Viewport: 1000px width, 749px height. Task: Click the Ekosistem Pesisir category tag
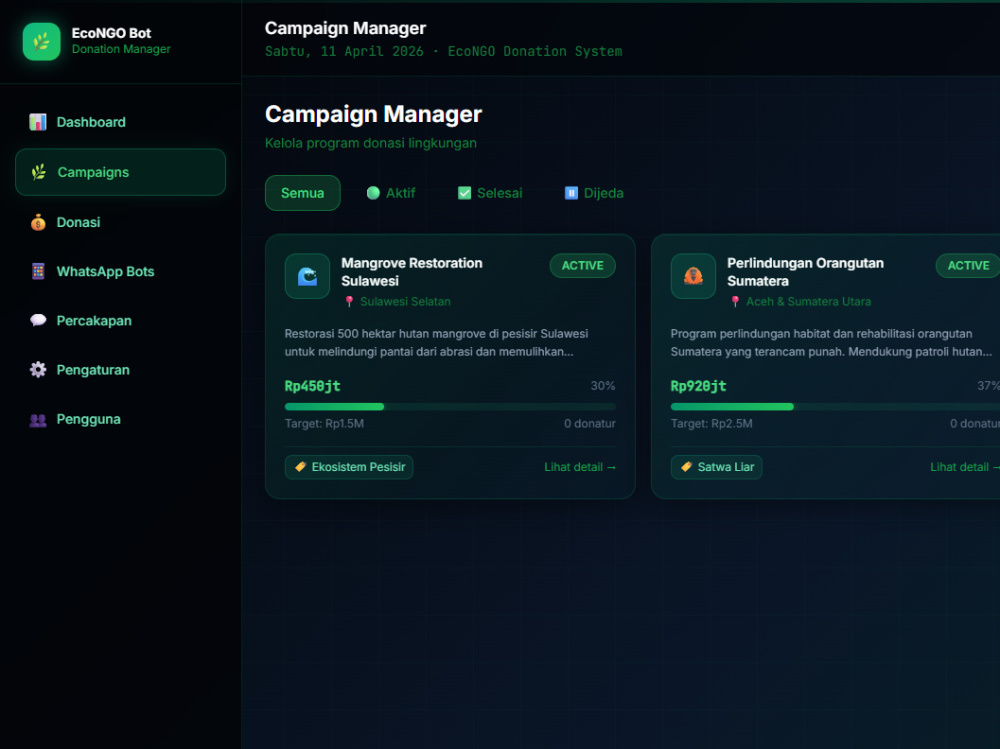coord(349,467)
